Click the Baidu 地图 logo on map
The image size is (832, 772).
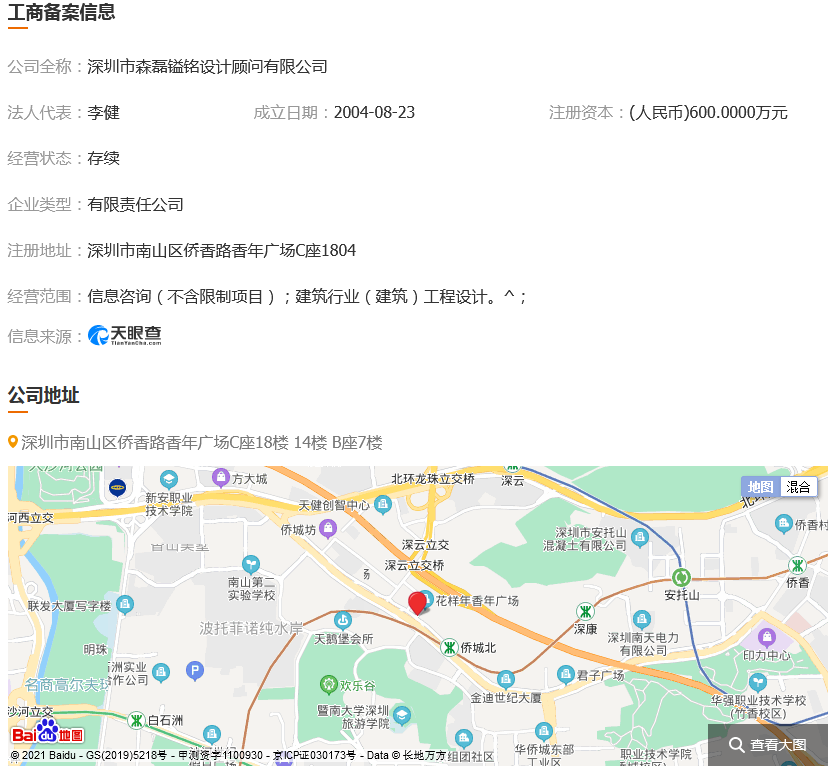[x=48, y=732]
